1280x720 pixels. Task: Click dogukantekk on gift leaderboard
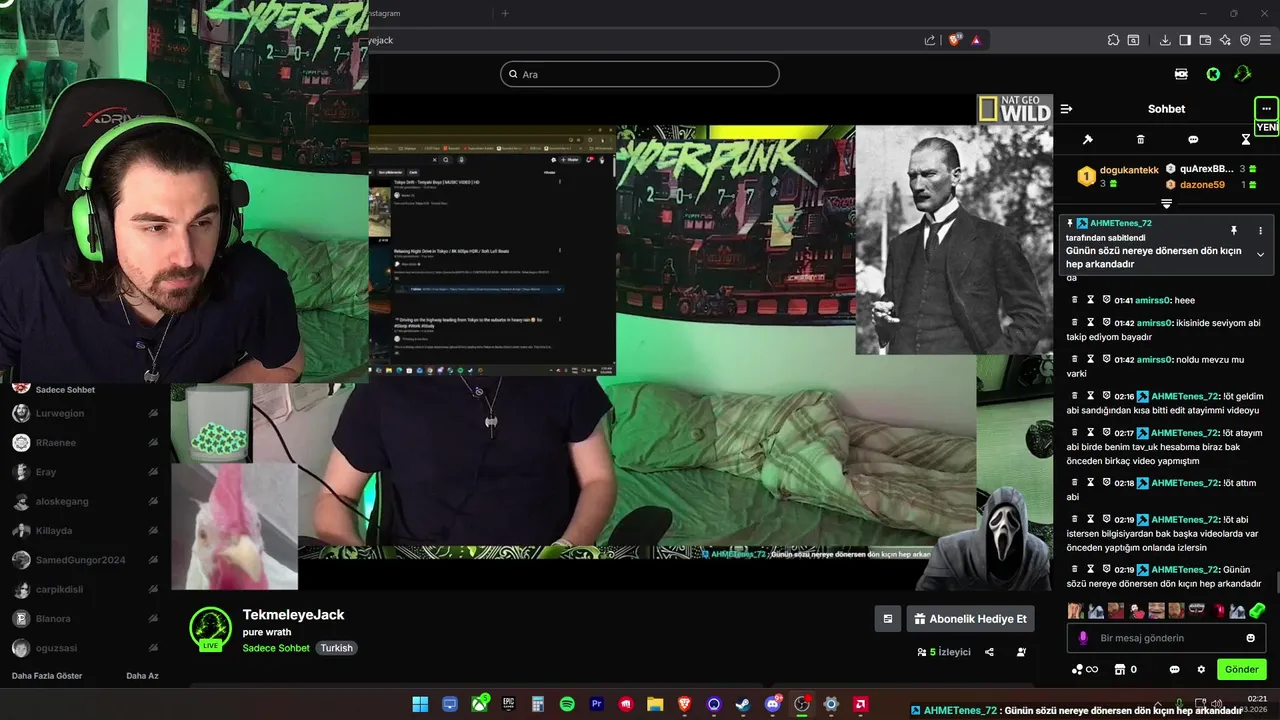pyautogui.click(x=1129, y=170)
